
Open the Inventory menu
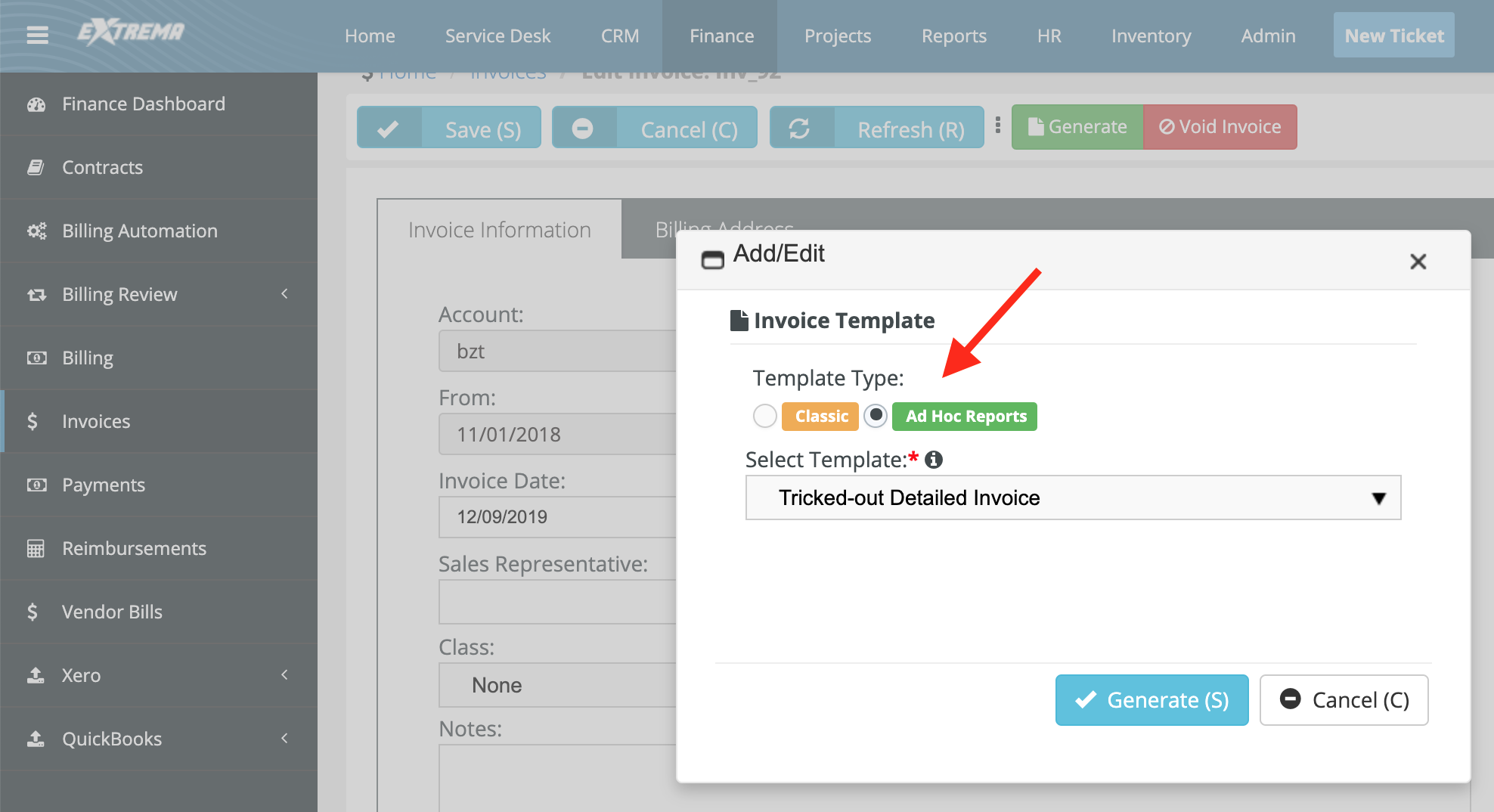(x=1151, y=36)
